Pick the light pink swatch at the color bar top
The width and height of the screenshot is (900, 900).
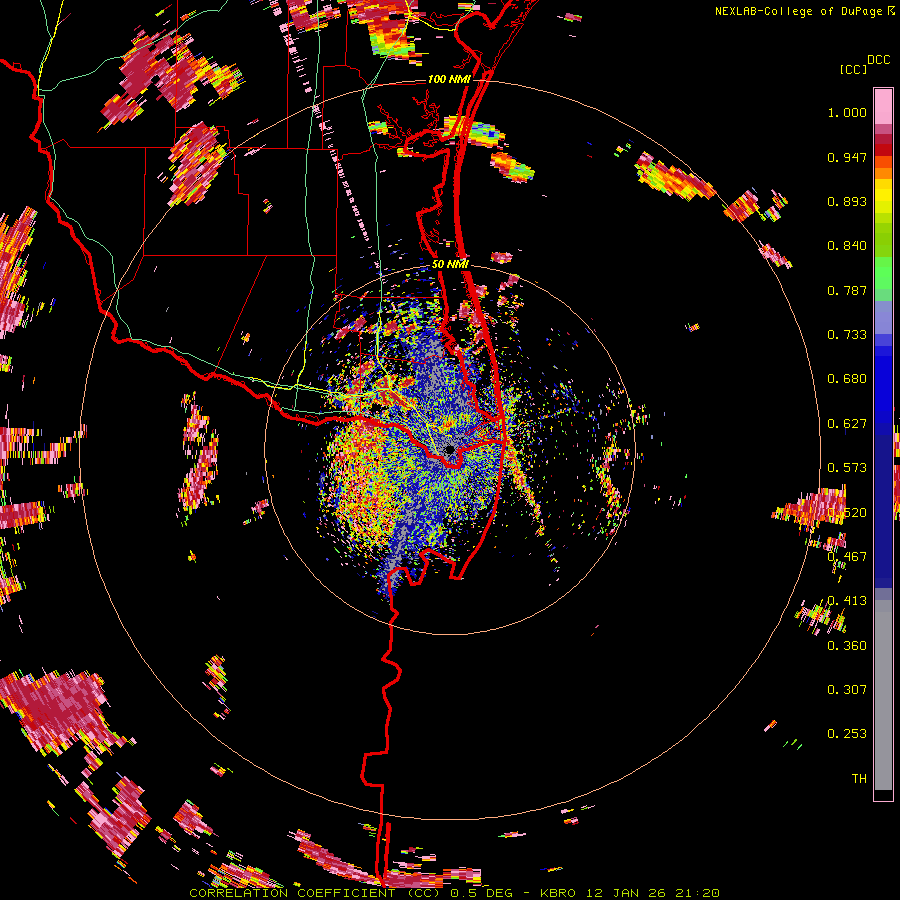point(883,106)
